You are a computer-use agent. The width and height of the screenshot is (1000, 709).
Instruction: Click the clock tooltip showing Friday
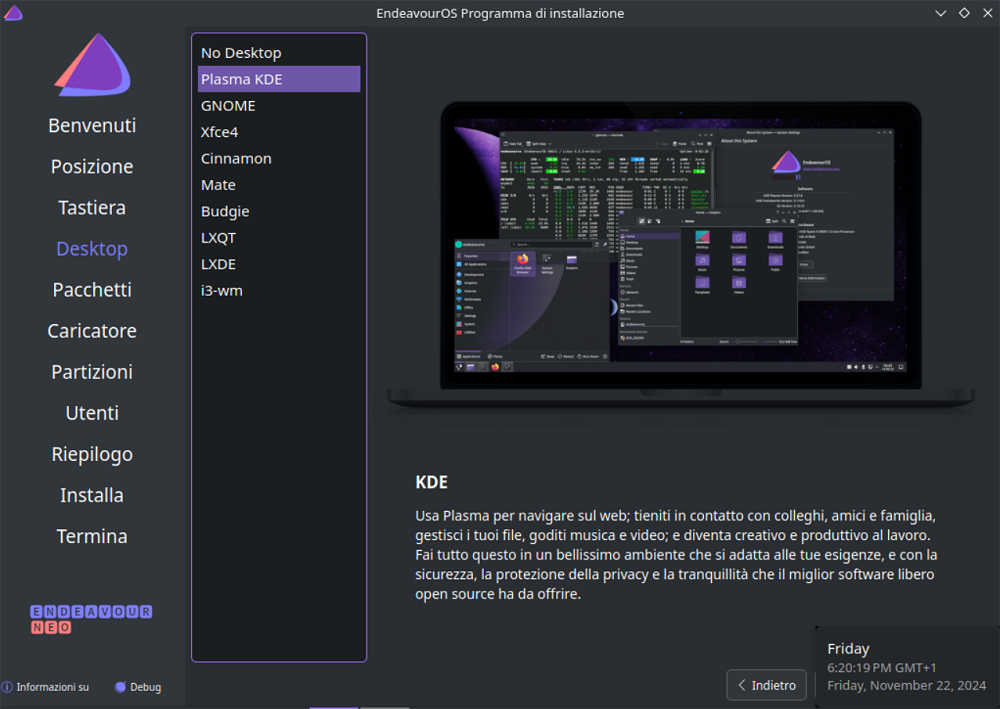pyautogui.click(x=907, y=667)
